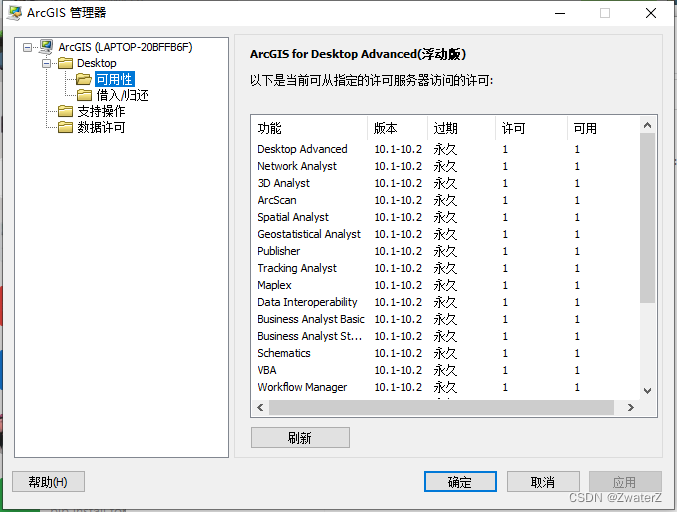The width and height of the screenshot is (677, 512).
Task: Select the Tracking Analyst row
Action: pos(445,268)
